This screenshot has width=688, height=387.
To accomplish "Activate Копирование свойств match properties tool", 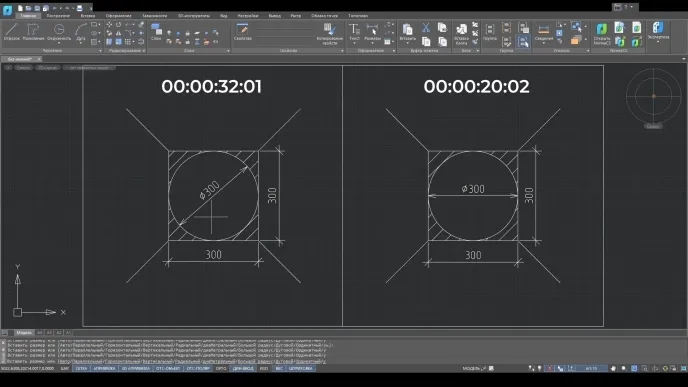I will pos(330,34).
